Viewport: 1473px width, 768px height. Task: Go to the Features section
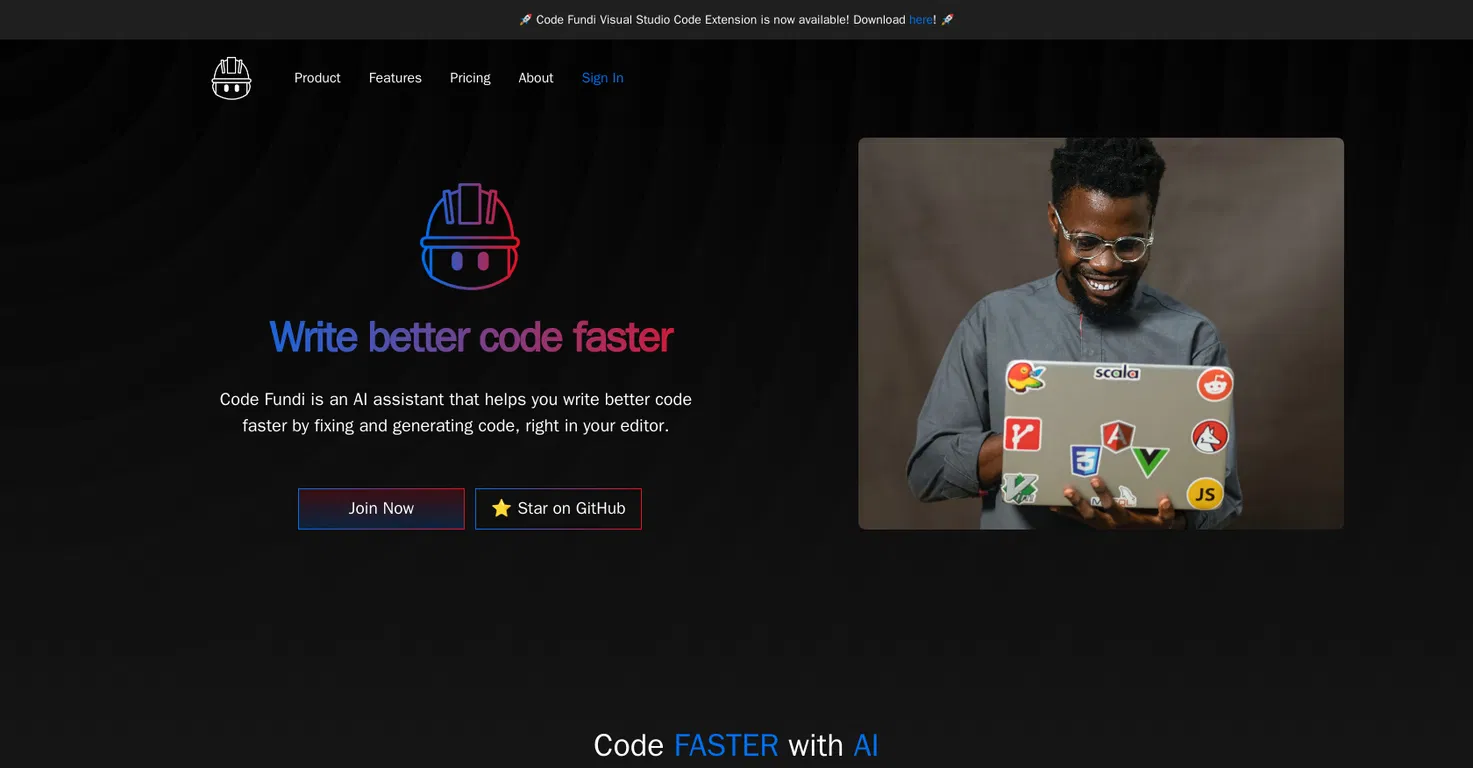coord(395,78)
